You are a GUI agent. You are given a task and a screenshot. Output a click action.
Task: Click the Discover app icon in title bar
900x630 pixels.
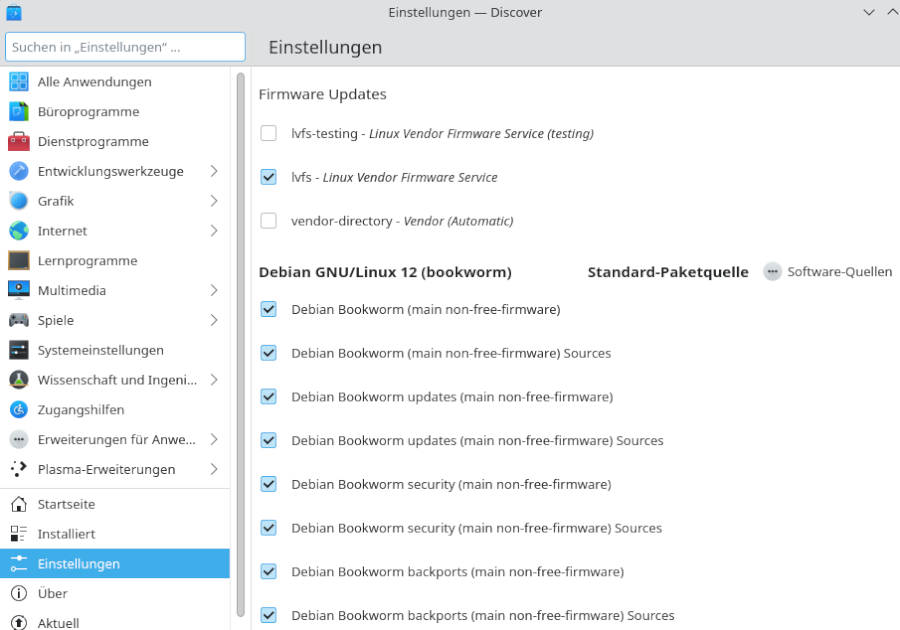[14, 12]
